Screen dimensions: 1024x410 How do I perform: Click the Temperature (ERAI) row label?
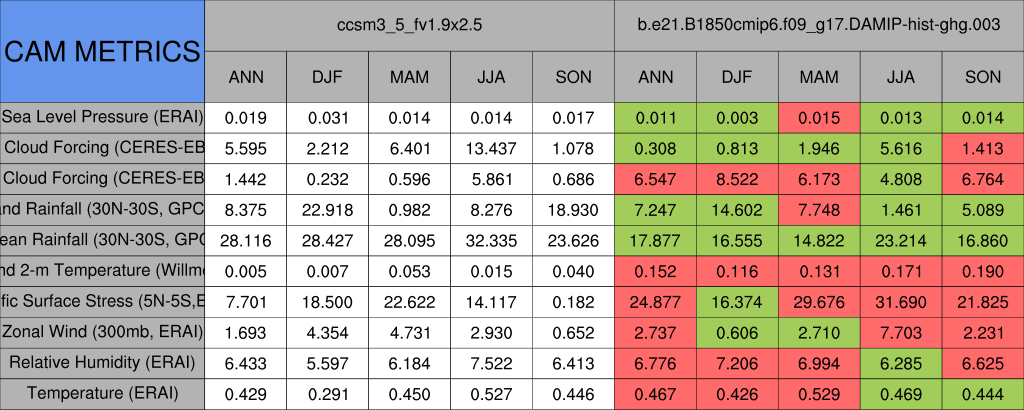point(102,394)
